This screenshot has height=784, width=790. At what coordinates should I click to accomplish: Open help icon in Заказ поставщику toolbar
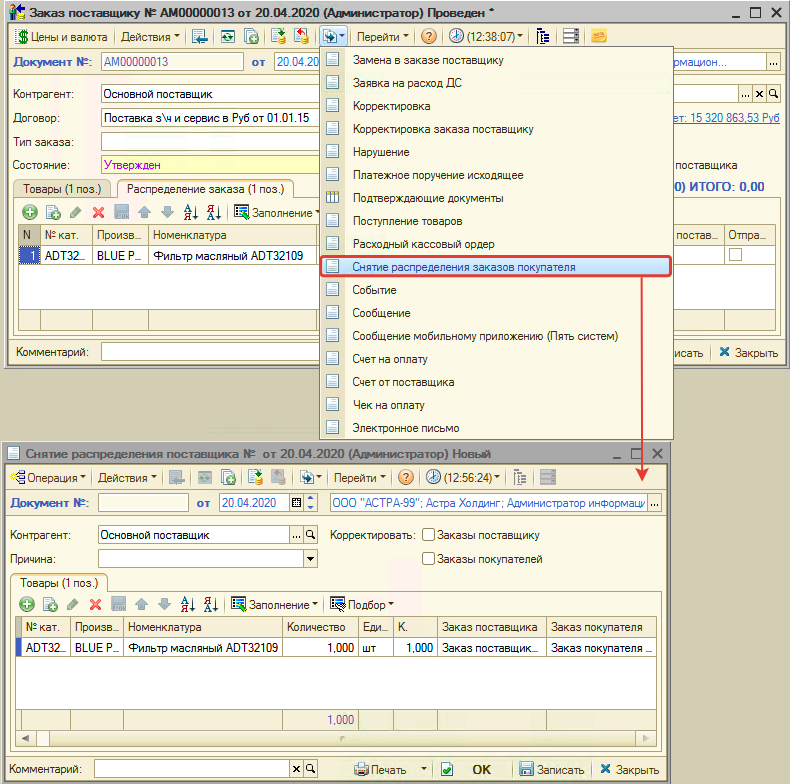(x=428, y=37)
